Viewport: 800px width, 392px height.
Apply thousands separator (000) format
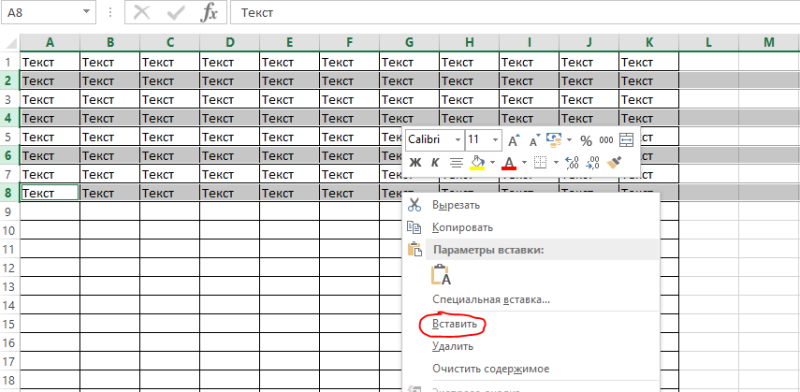tap(606, 140)
